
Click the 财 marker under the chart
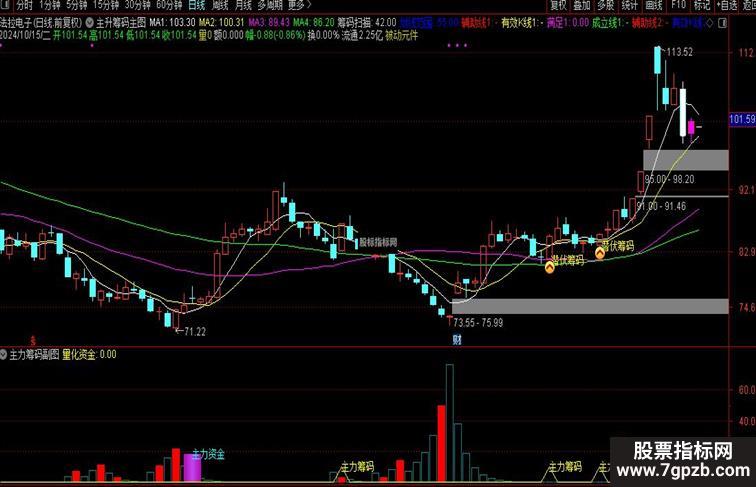pyautogui.click(x=457, y=339)
